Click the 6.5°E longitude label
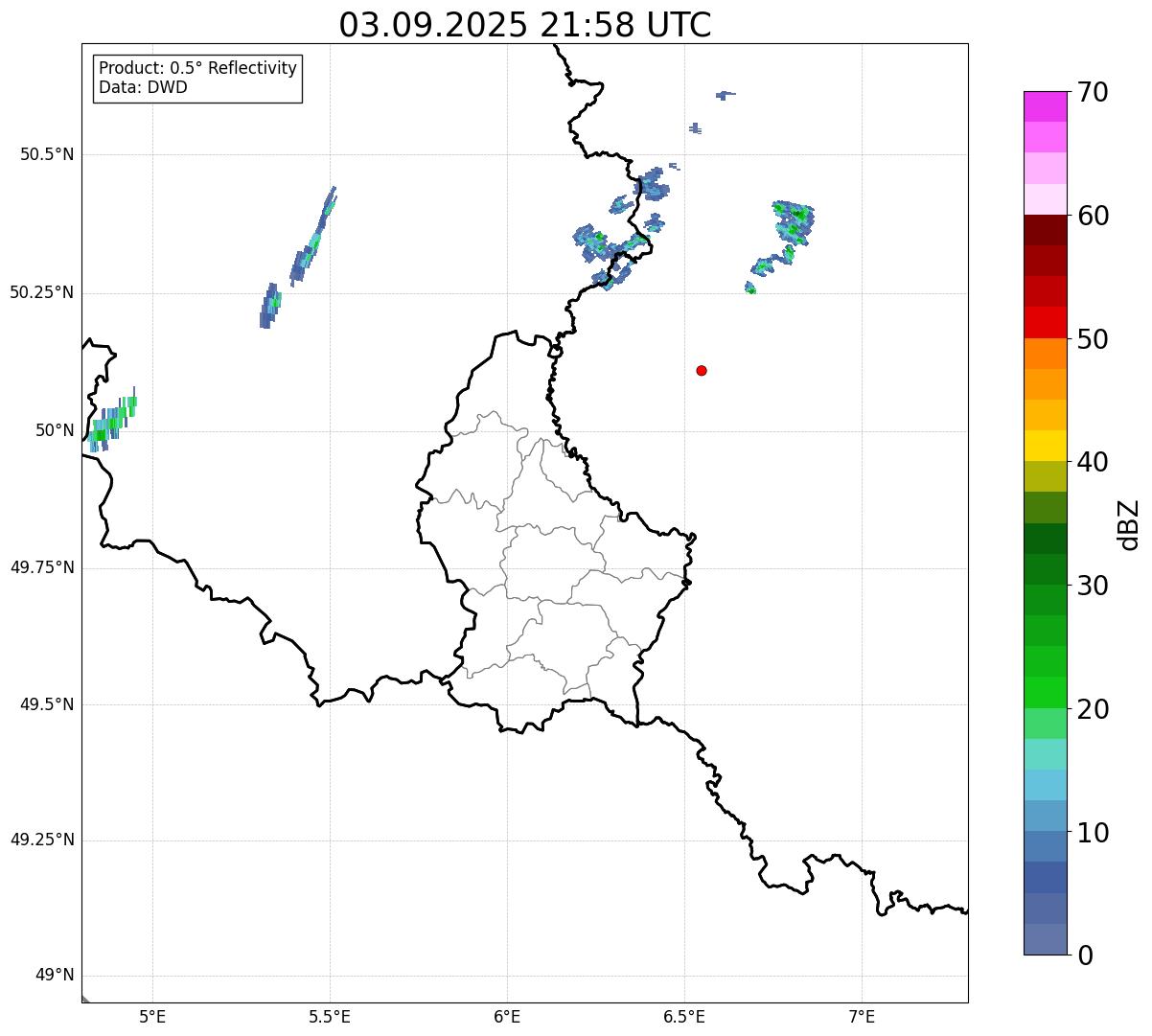Screen dimensions: 1152x1036 coord(684,1017)
